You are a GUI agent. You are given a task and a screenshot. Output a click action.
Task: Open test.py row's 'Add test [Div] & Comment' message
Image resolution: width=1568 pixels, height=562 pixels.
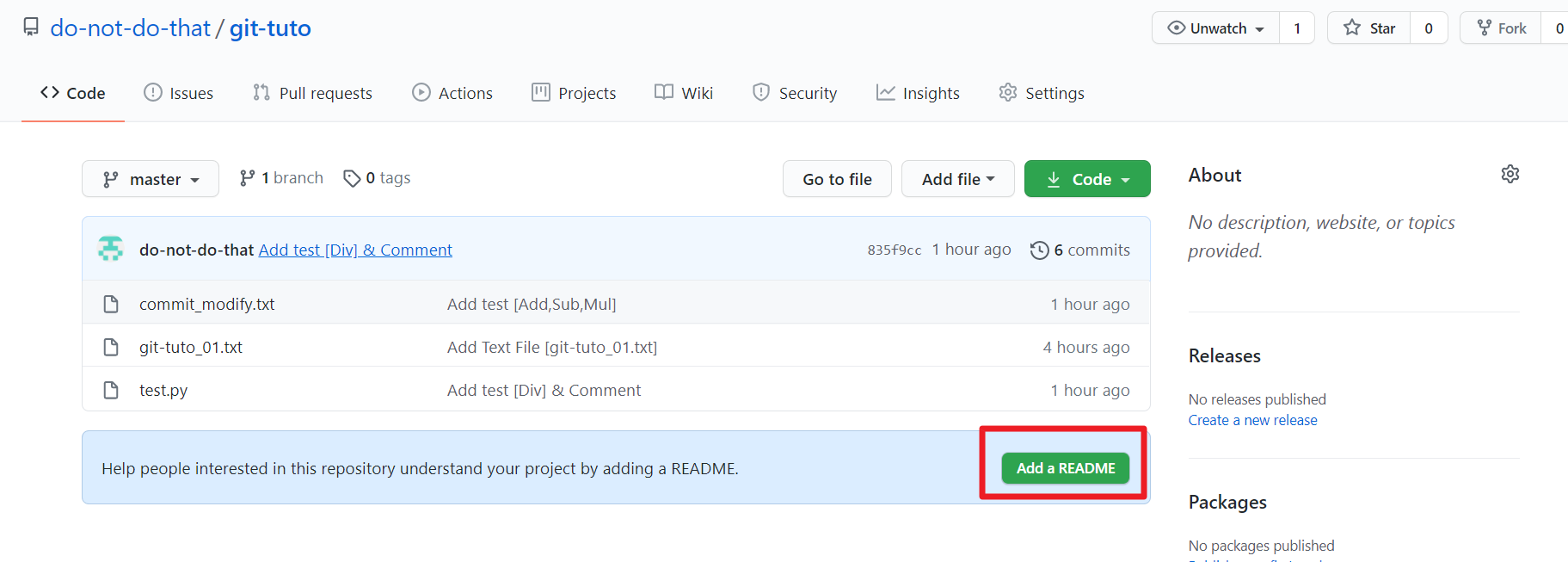click(x=544, y=390)
